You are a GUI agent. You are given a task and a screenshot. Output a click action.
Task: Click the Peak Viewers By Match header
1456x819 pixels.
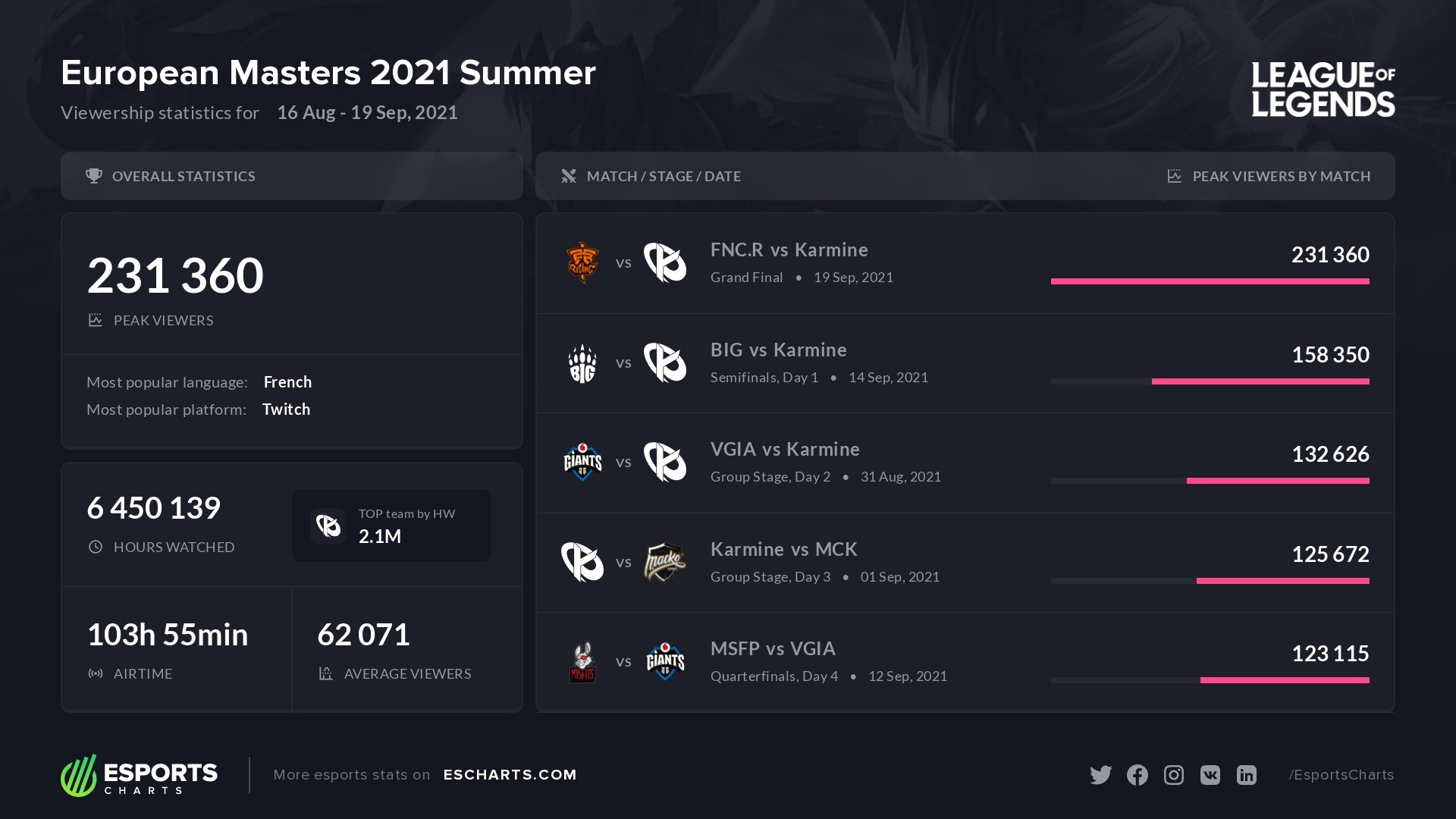point(1281,176)
